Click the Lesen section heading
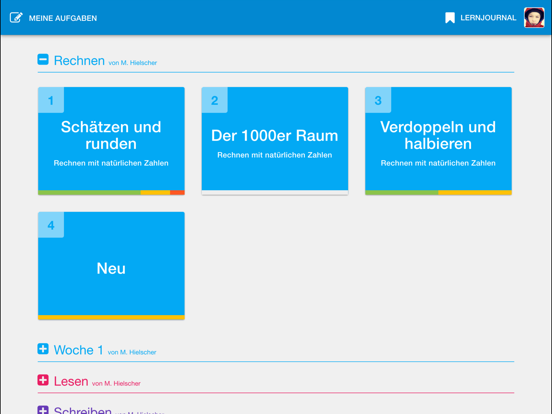Viewport: 552px width, 414px height. 71,381
